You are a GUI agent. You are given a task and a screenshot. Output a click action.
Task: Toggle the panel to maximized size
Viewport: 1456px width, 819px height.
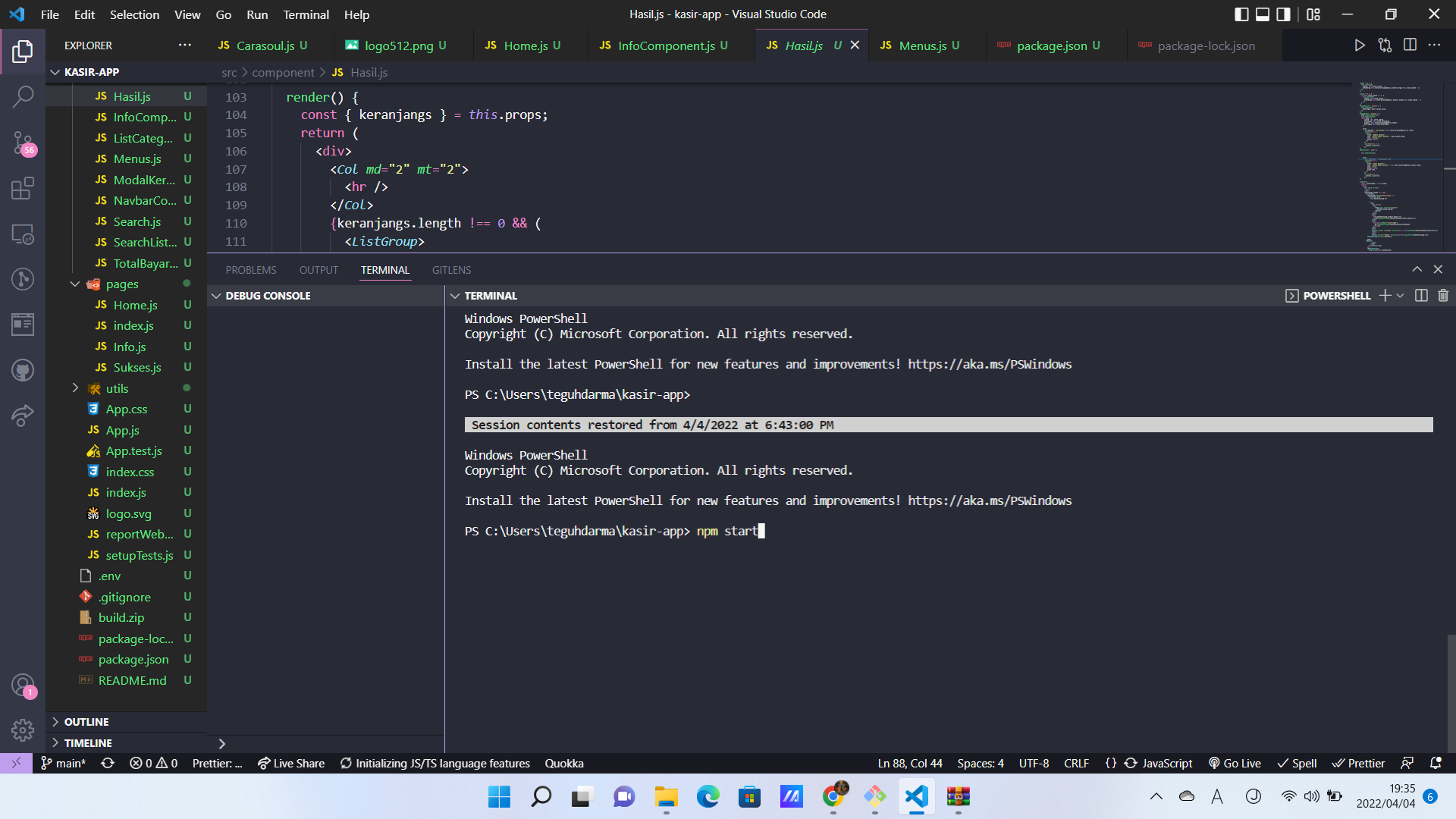coord(1417,269)
